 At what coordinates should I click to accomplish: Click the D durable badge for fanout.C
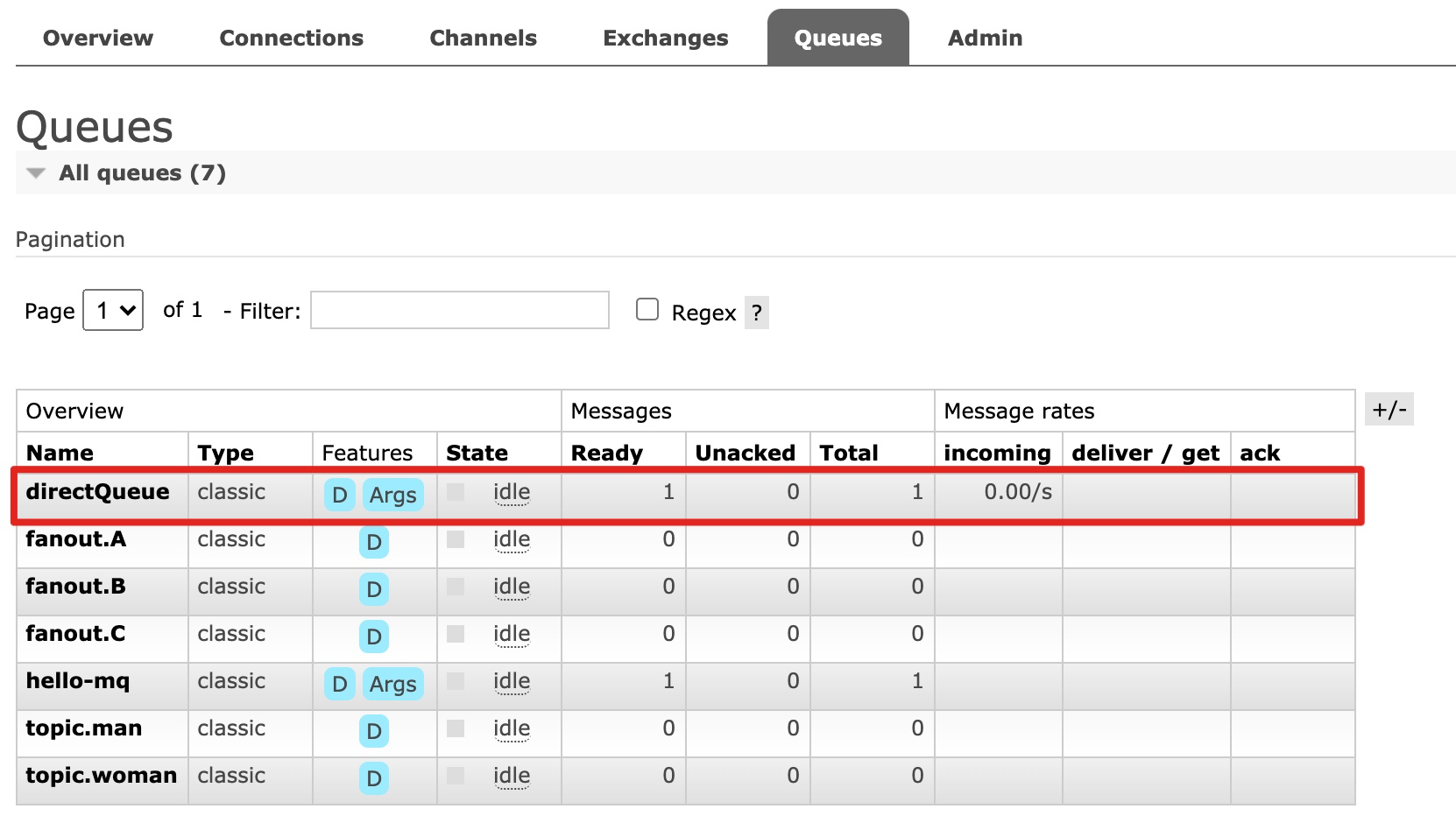[374, 637]
